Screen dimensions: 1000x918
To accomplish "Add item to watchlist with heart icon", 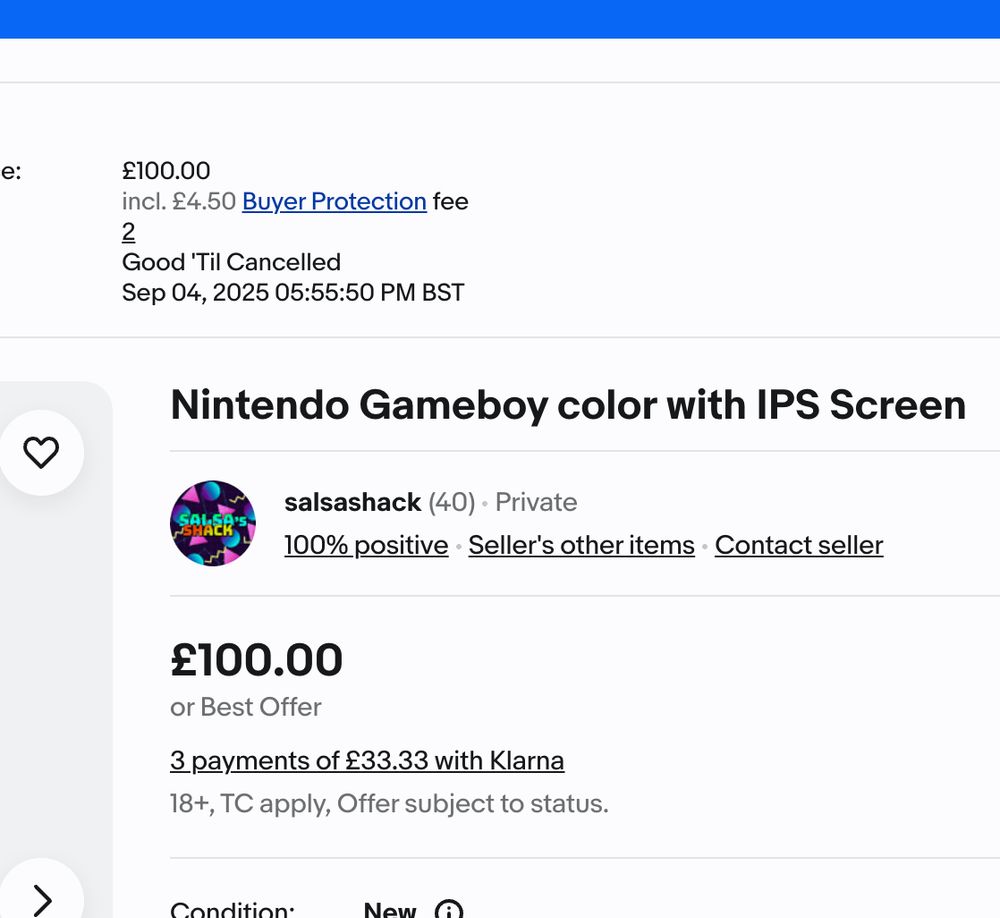I will coord(41,453).
